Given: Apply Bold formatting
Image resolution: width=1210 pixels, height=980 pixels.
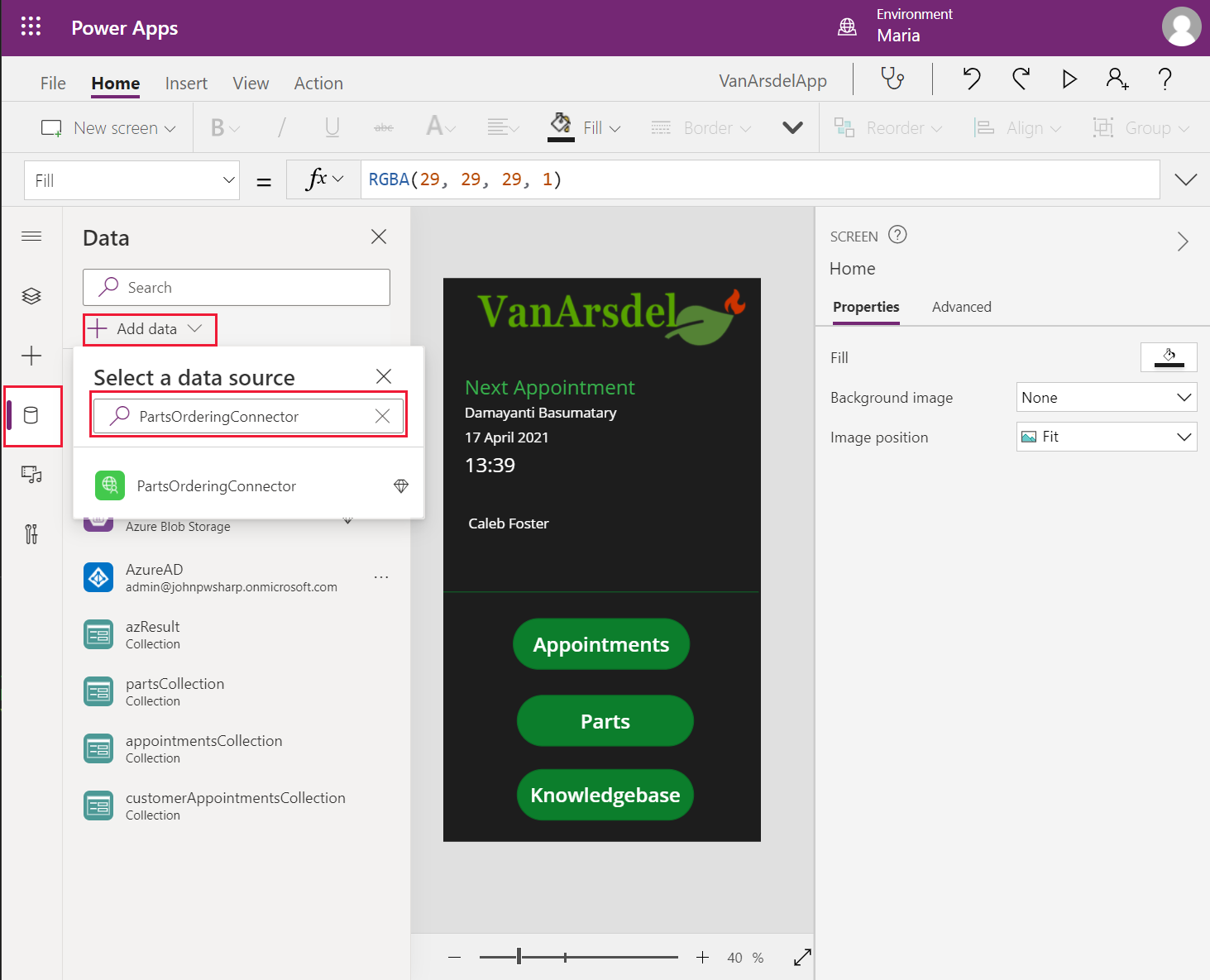Looking at the screenshot, I should [x=224, y=128].
